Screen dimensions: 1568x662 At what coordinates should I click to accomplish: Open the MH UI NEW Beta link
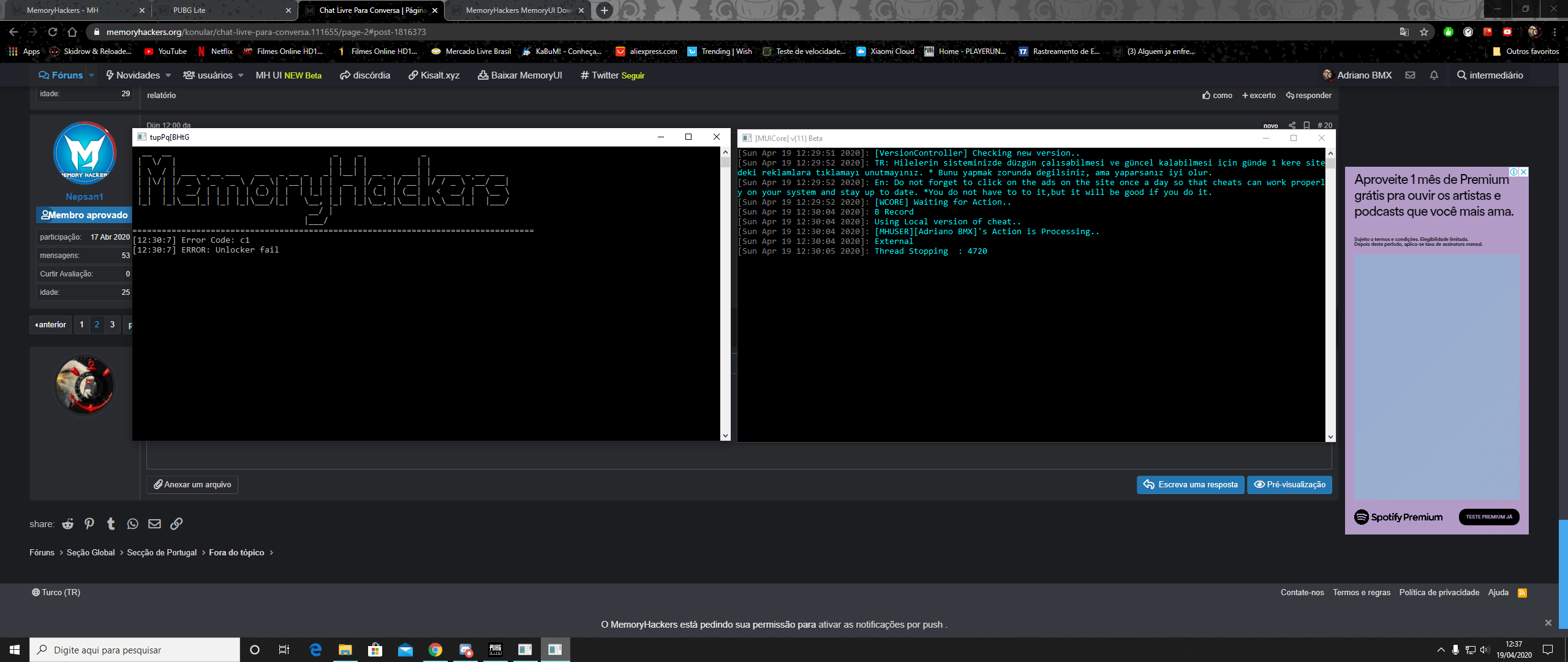coord(288,75)
